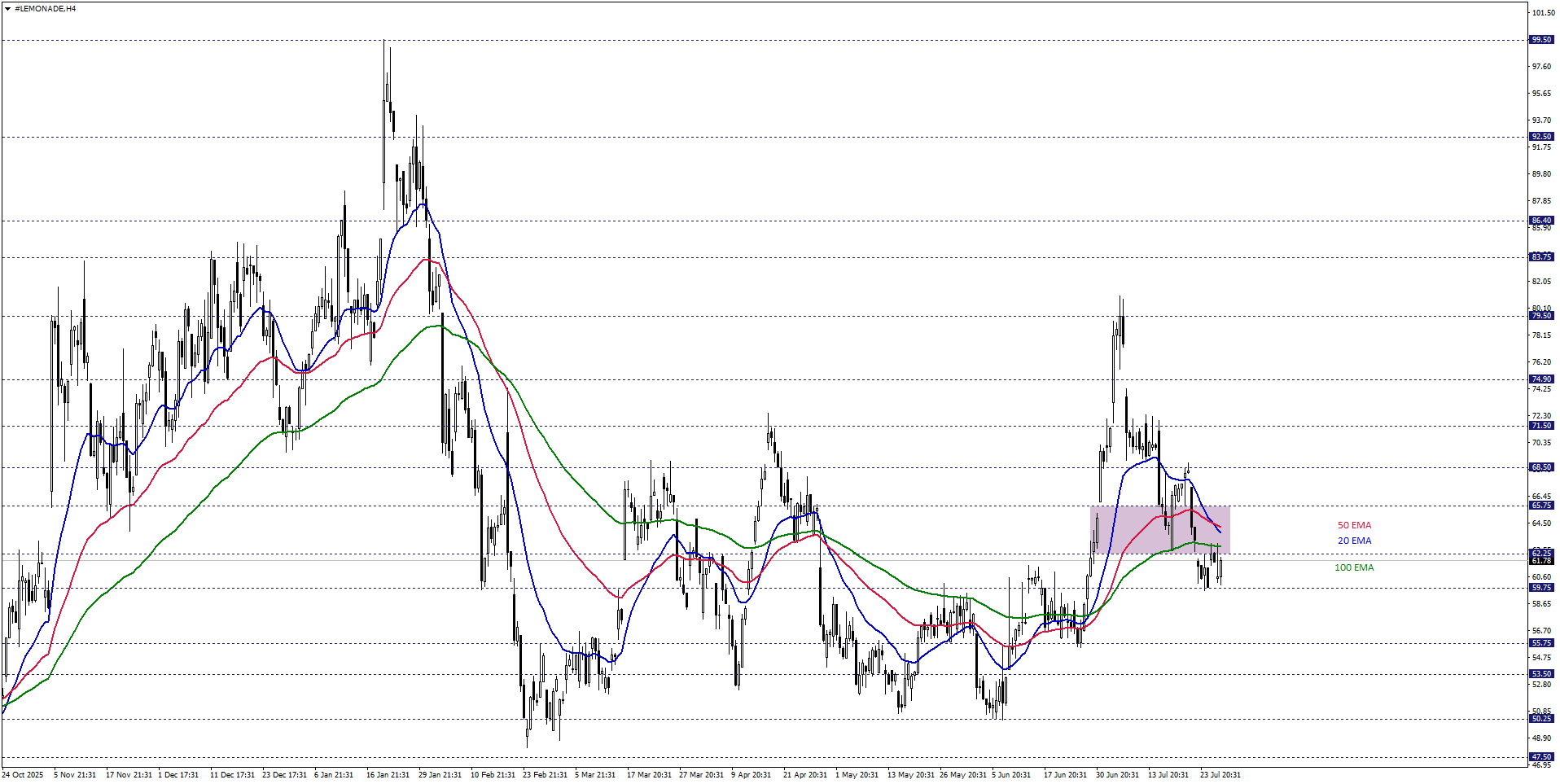Click the 9 Apr 20:31 time label
Viewport: 1560px width, 784px height.
click(x=751, y=775)
